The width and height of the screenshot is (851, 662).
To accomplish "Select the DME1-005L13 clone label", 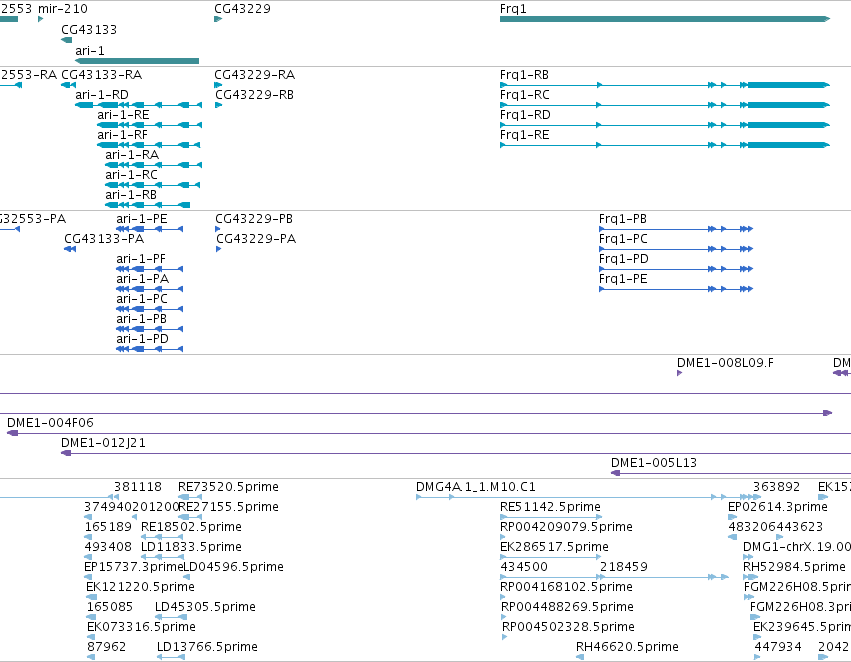I will pos(654,463).
